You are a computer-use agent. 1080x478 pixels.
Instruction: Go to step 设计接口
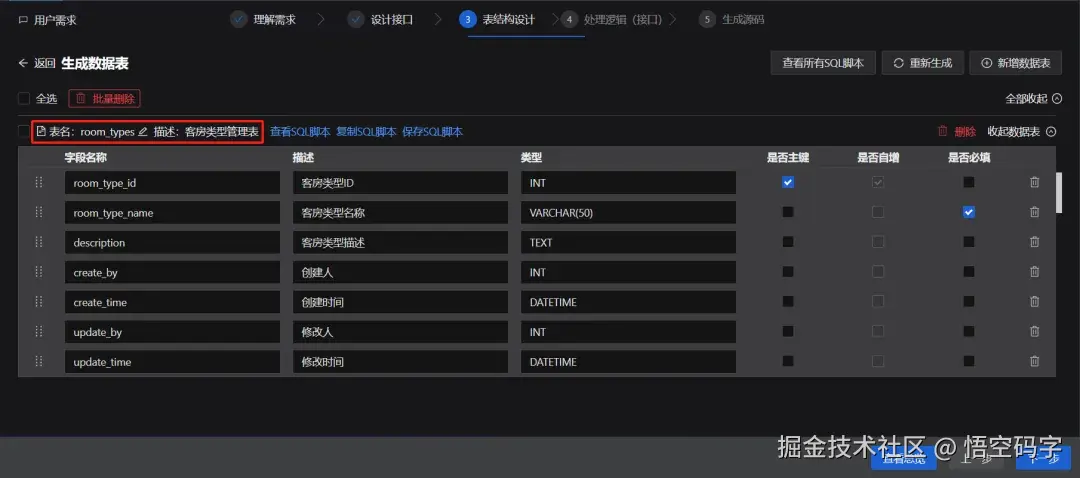380,20
